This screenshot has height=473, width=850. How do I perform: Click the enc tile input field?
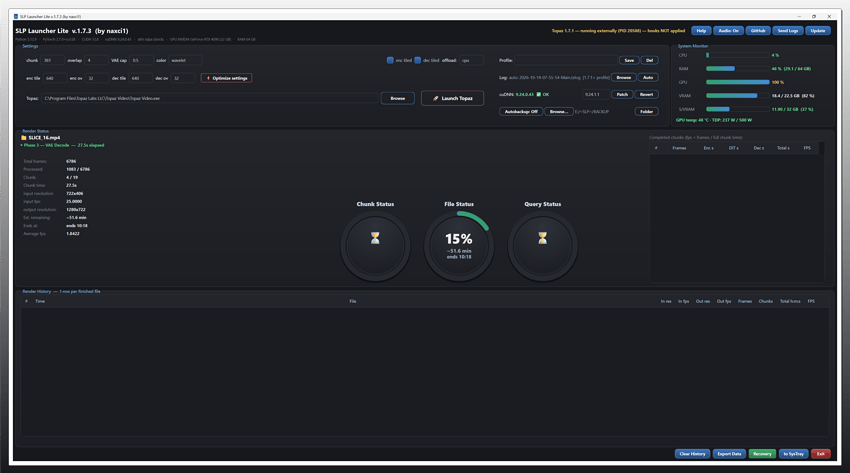(55, 78)
